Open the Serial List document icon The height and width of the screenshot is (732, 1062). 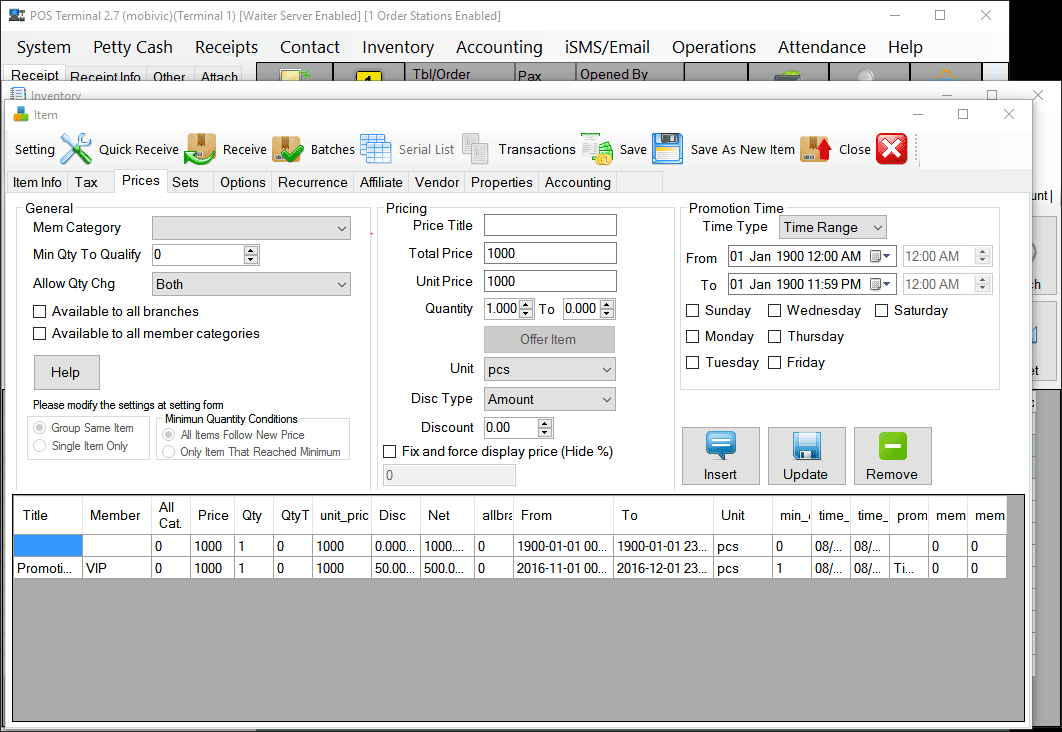tap(475, 149)
